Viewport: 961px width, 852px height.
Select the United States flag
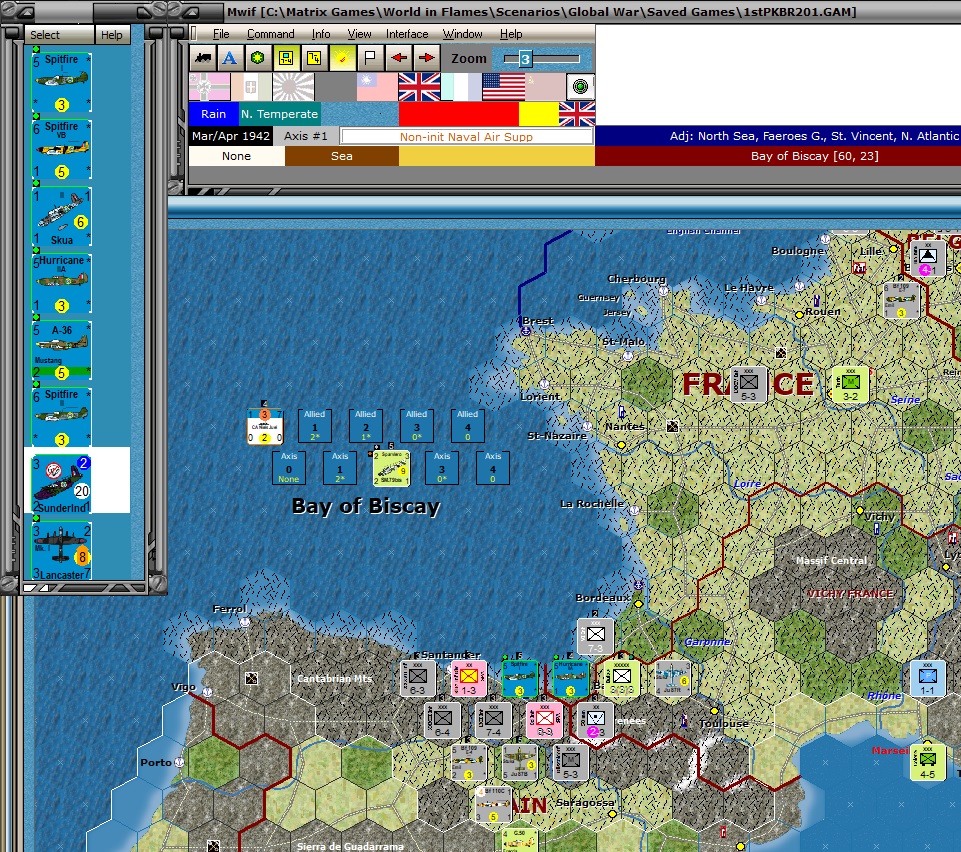(x=503, y=87)
